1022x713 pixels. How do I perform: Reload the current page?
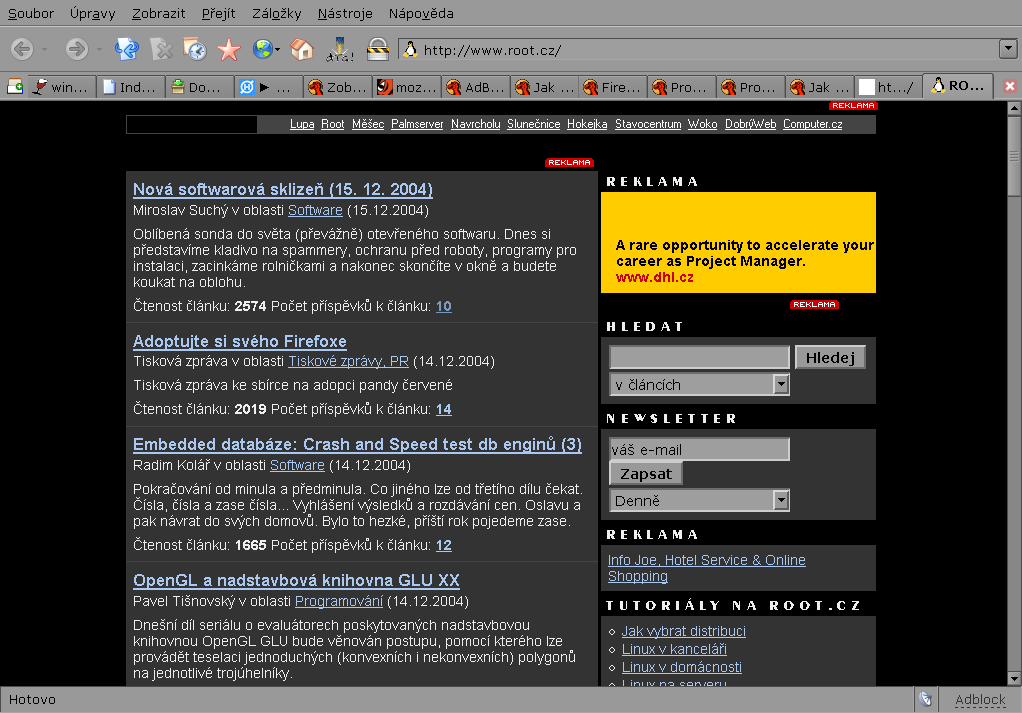point(126,50)
